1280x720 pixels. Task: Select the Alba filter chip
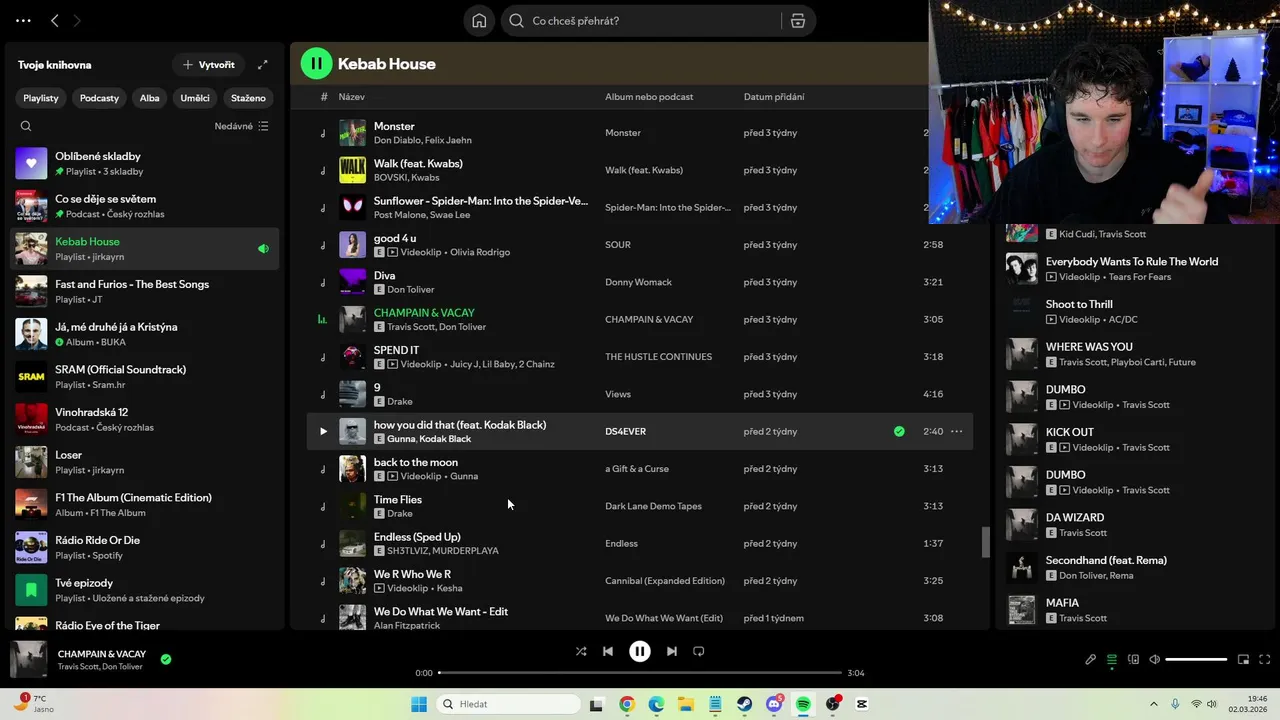pos(150,98)
